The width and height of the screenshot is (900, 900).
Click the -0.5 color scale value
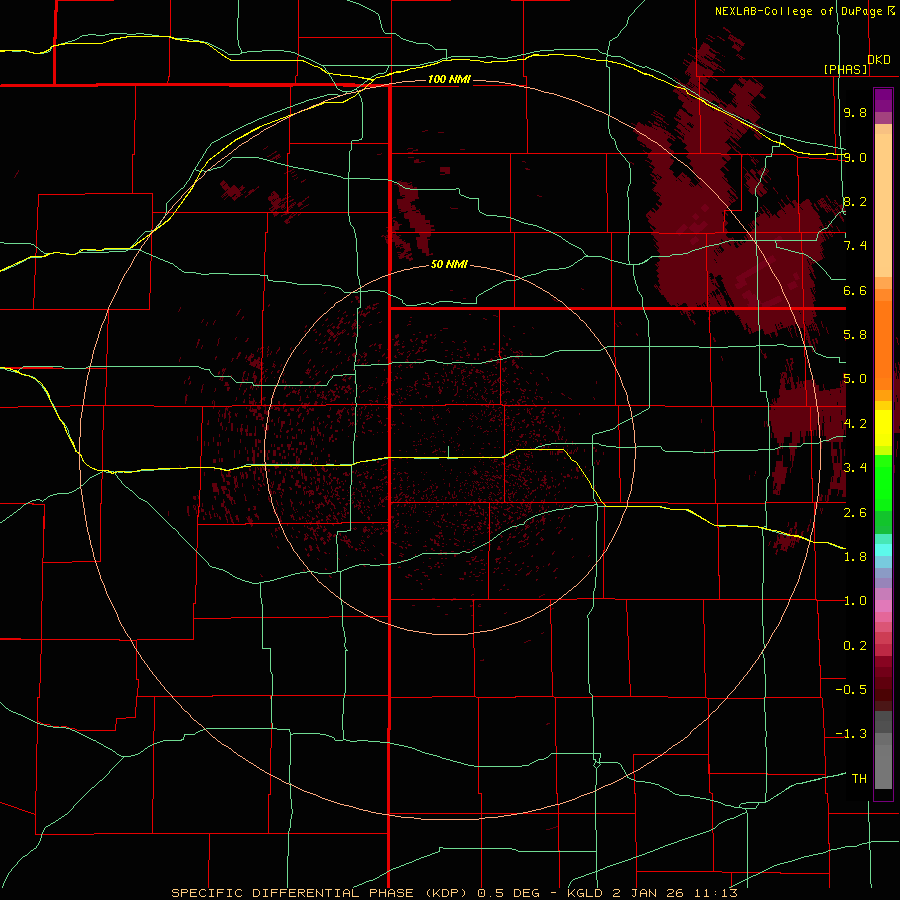(851, 690)
